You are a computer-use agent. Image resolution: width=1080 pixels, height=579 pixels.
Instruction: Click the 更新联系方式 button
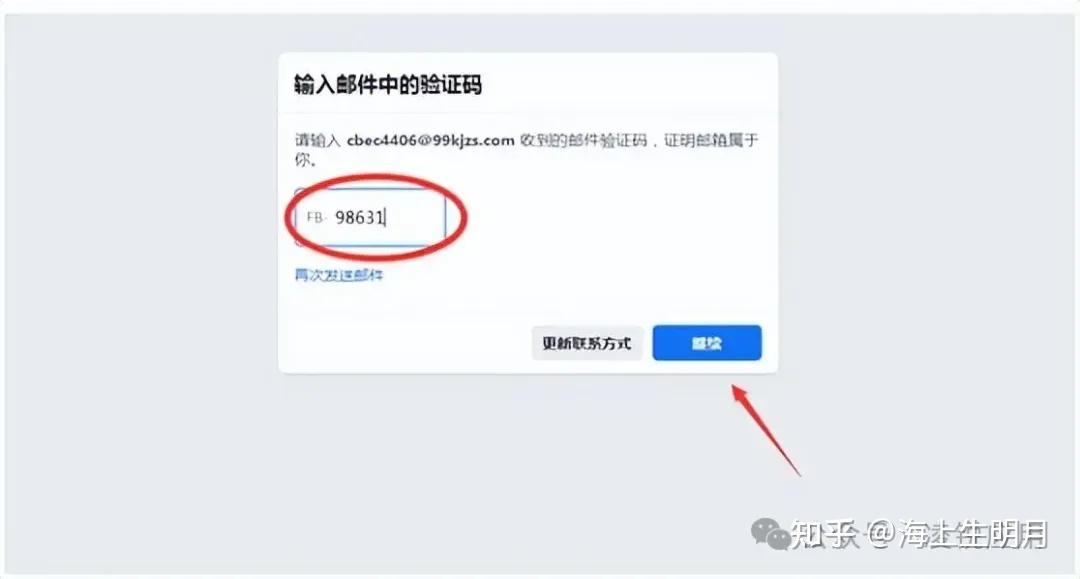[x=587, y=343]
